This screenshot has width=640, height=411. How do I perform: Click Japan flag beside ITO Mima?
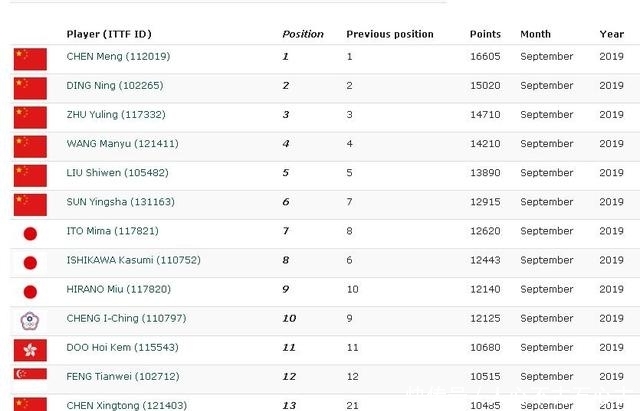pyautogui.click(x=30, y=234)
